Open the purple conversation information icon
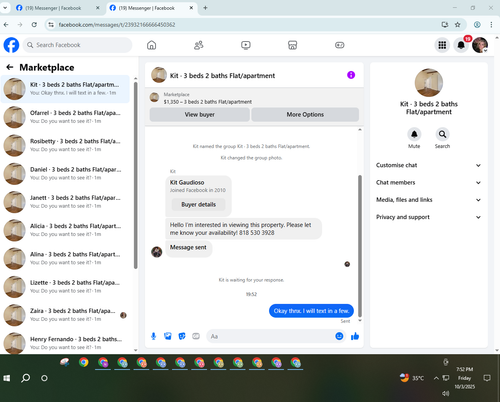 point(351,75)
